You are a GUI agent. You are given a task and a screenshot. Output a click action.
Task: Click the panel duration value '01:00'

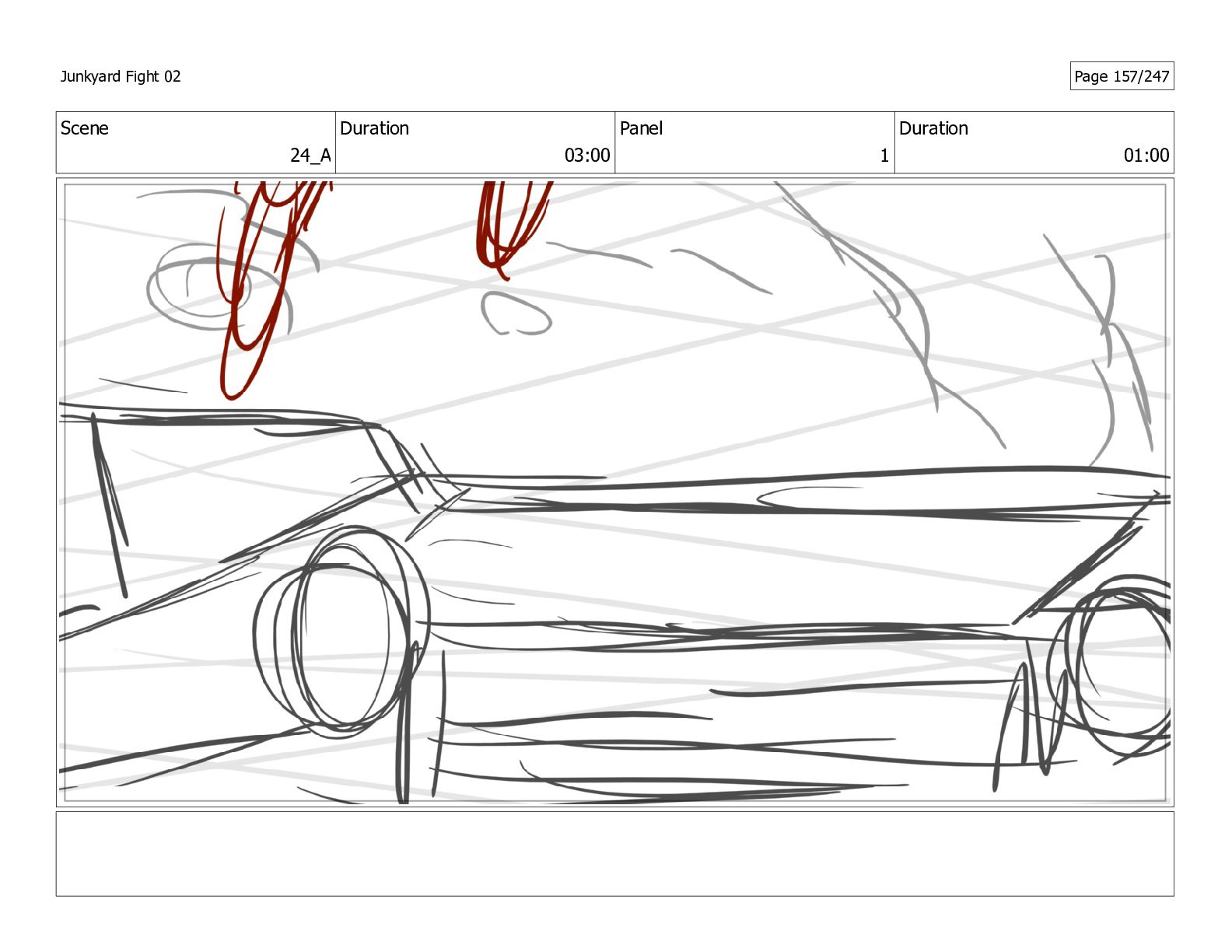[1146, 156]
